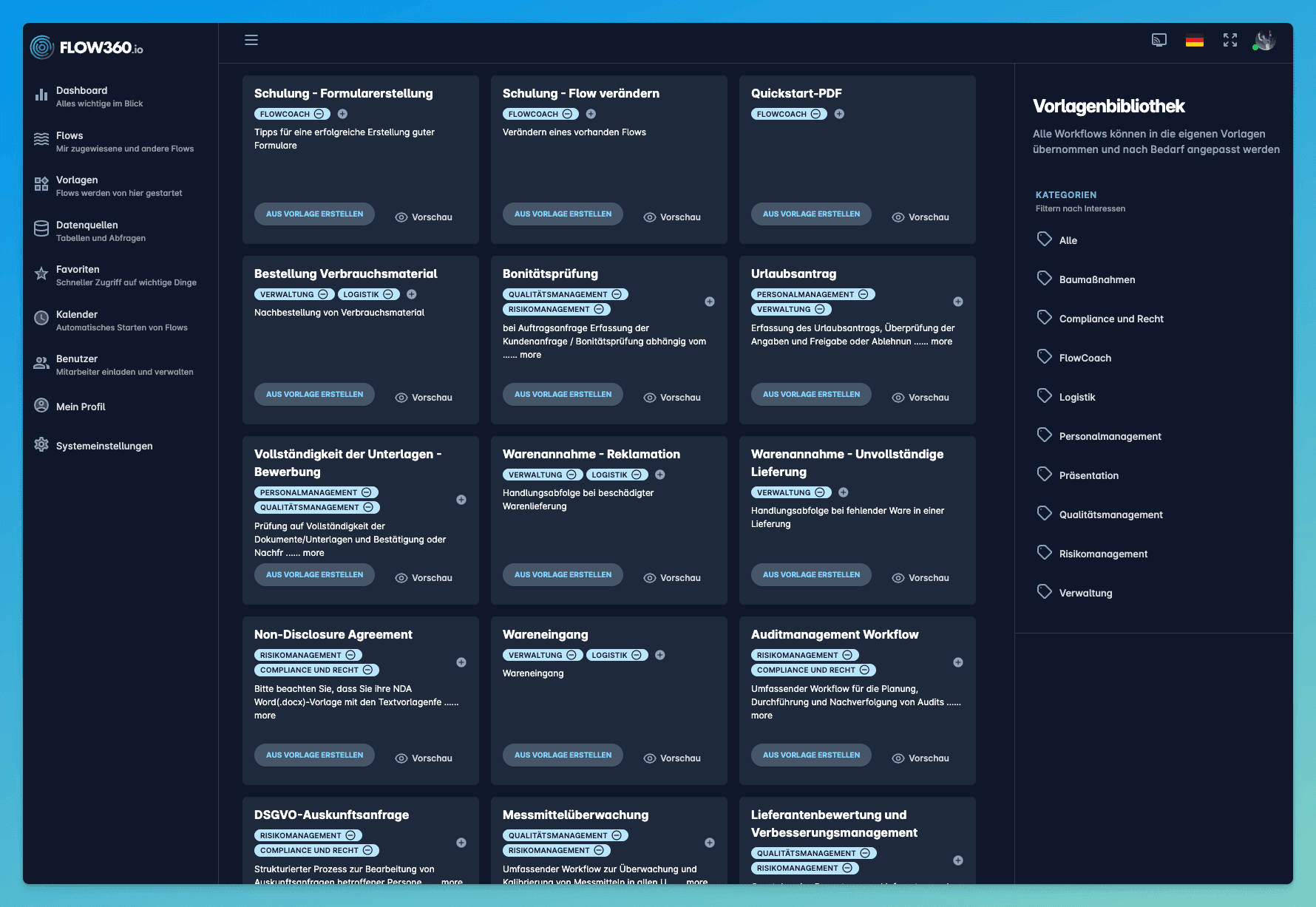1316x907 pixels.
Task: Expand truncated description via 'more' on Urlaubsantrag
Action: coord(942,341)
